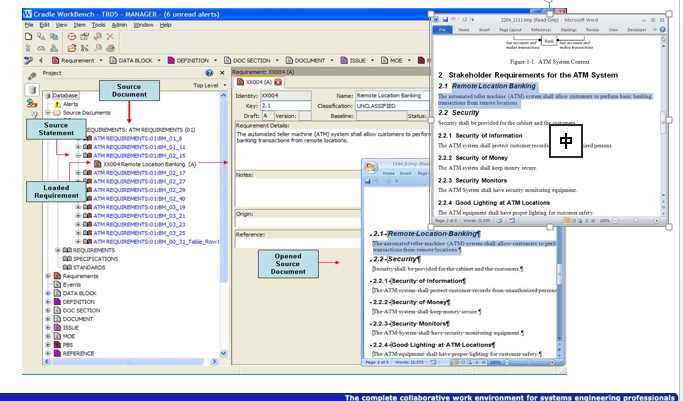Expand ATM REQUIREMENTS:01:BM_02_17 node
The height and width of the screenshot is (401, 683).
click(x=78, y=173)
